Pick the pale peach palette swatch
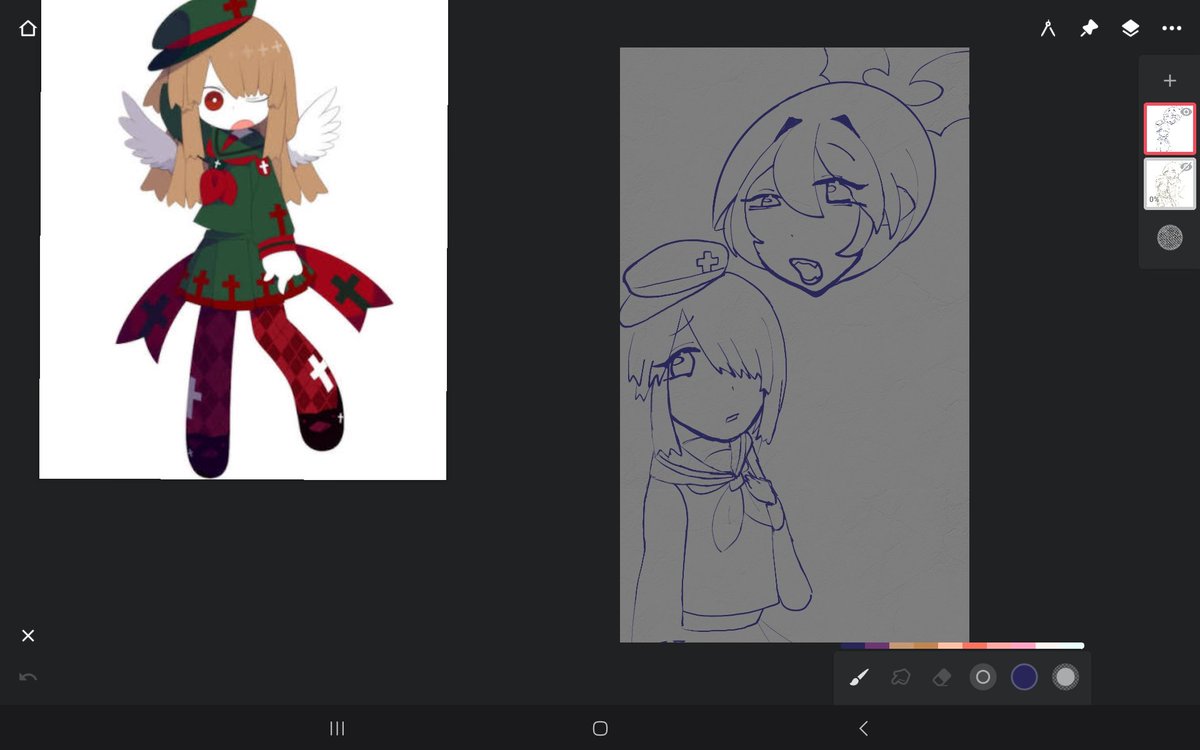Viewport: 1200px width, 750px height. (950, 646)
